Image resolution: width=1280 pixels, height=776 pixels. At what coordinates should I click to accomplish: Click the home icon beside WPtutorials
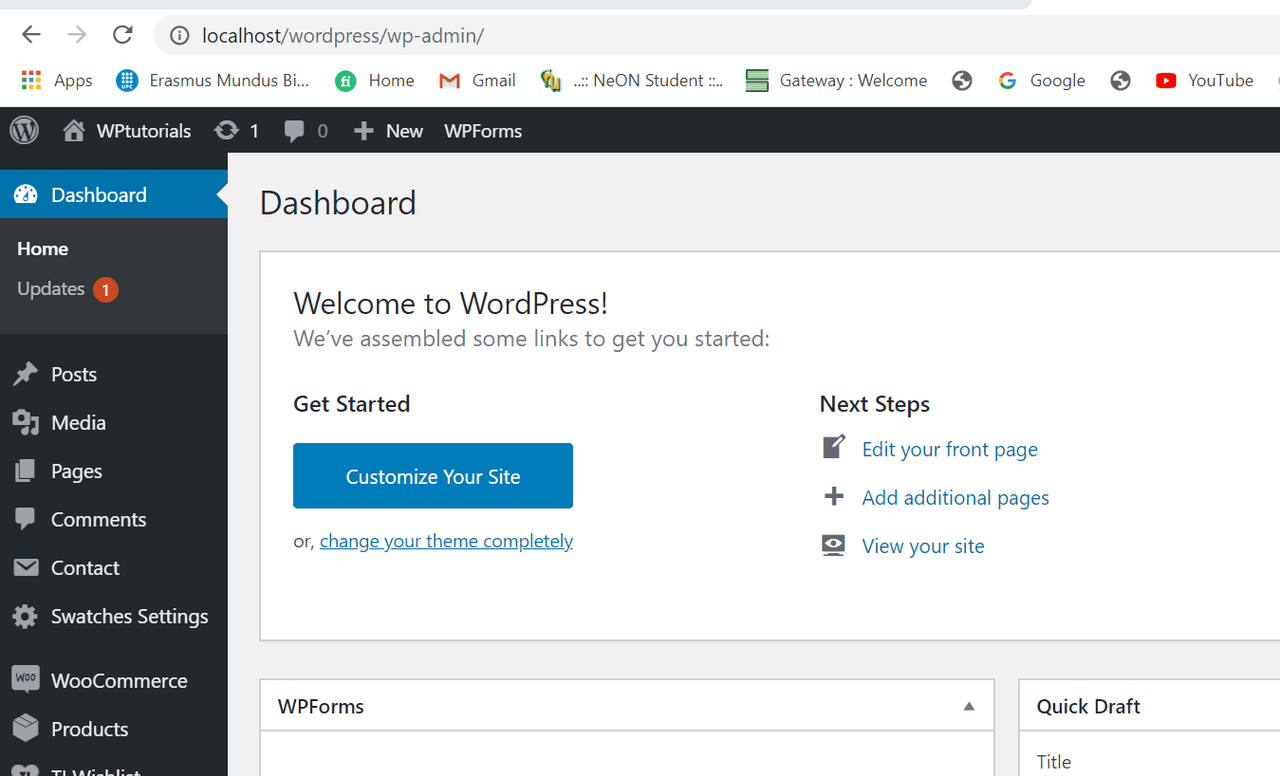pos(74,131)
